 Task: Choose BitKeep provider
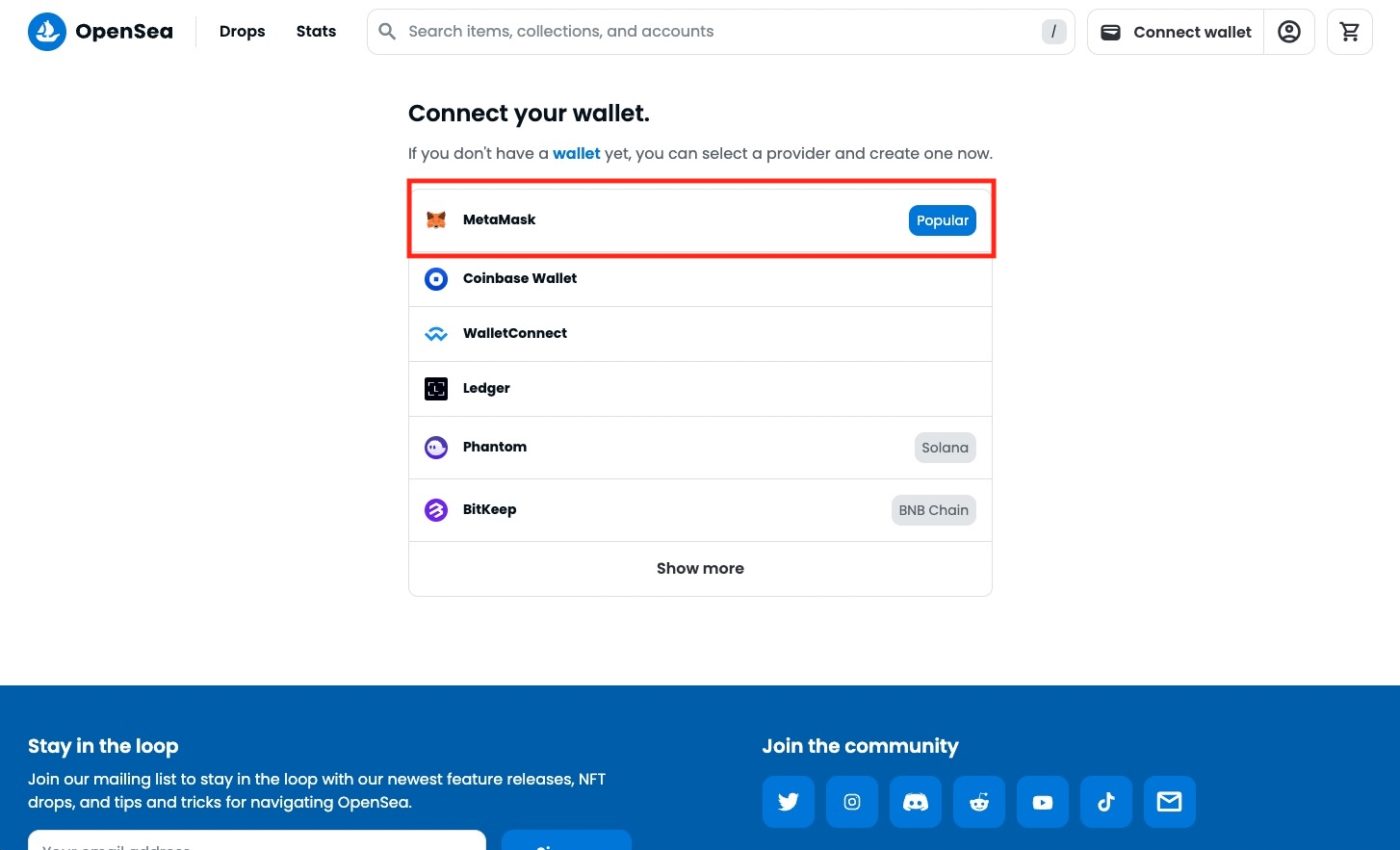point(700,510)
